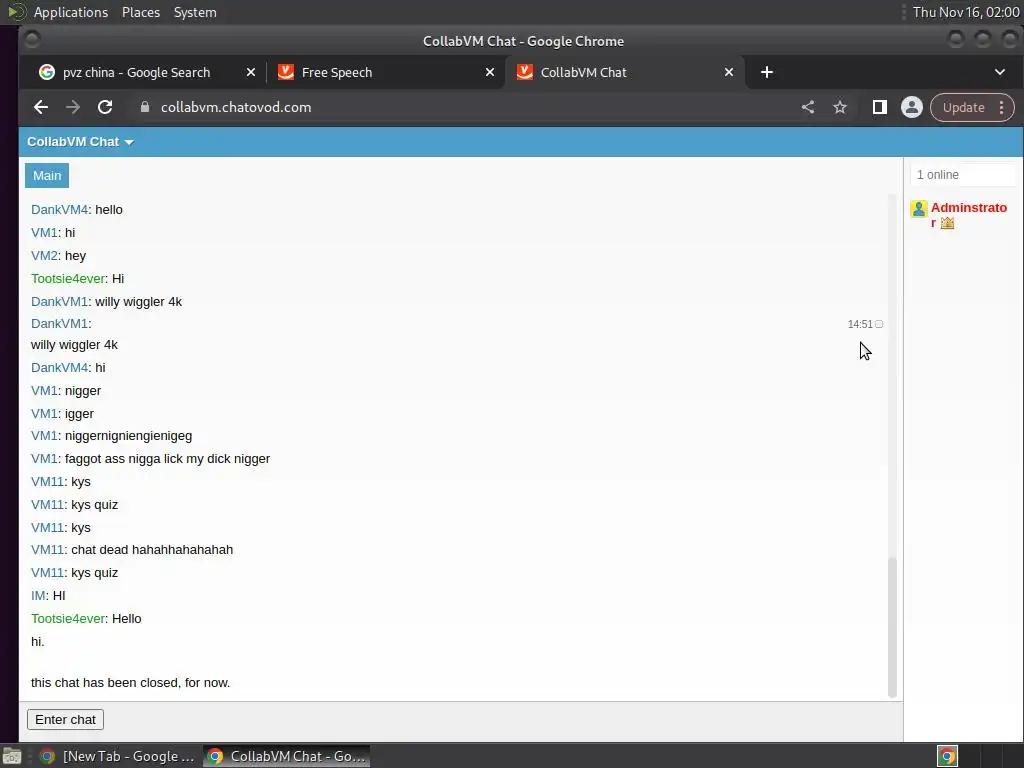Click Tootsie4ever username in Hello message
1024x768 pixels.
[68, 618]
